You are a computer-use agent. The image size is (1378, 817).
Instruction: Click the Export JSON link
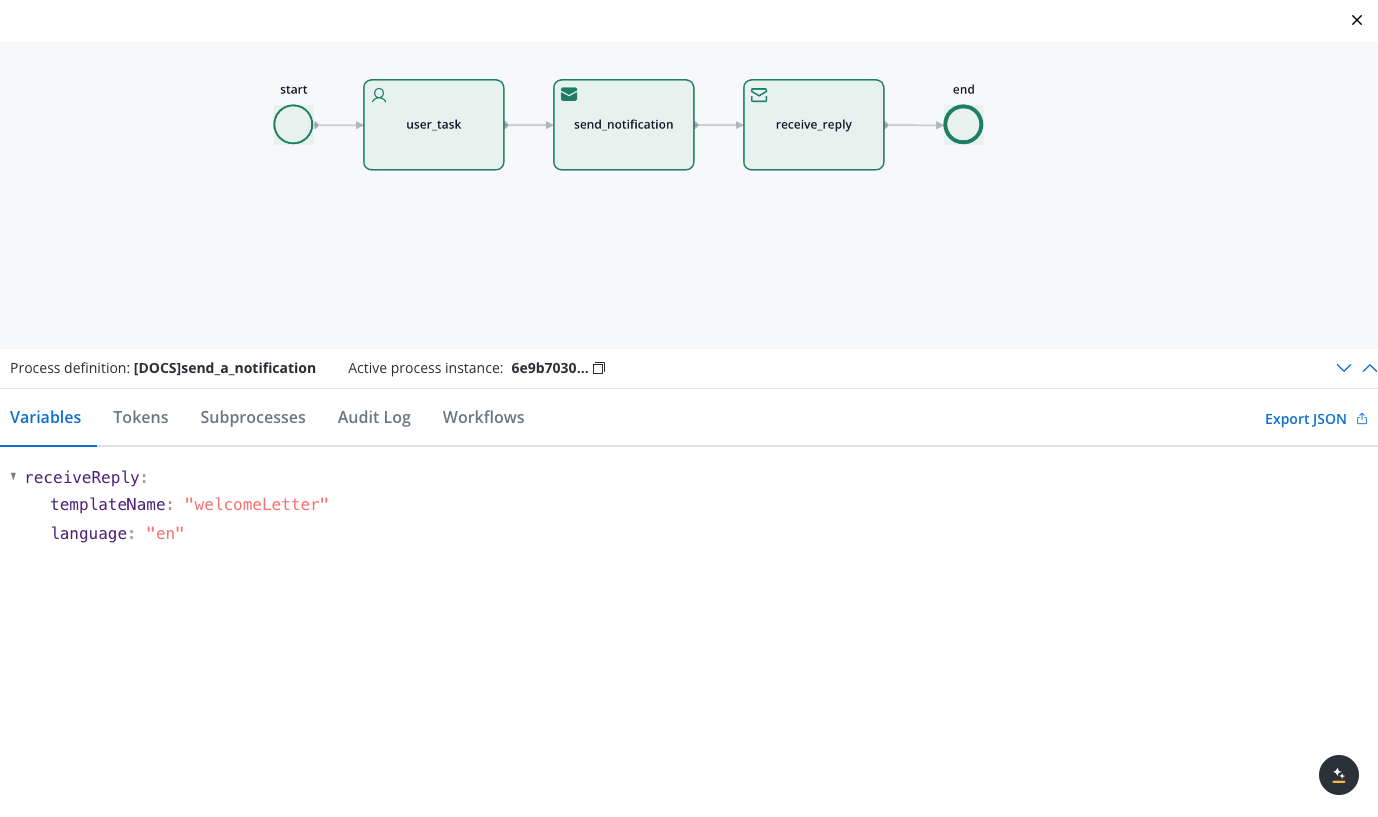1305,419
